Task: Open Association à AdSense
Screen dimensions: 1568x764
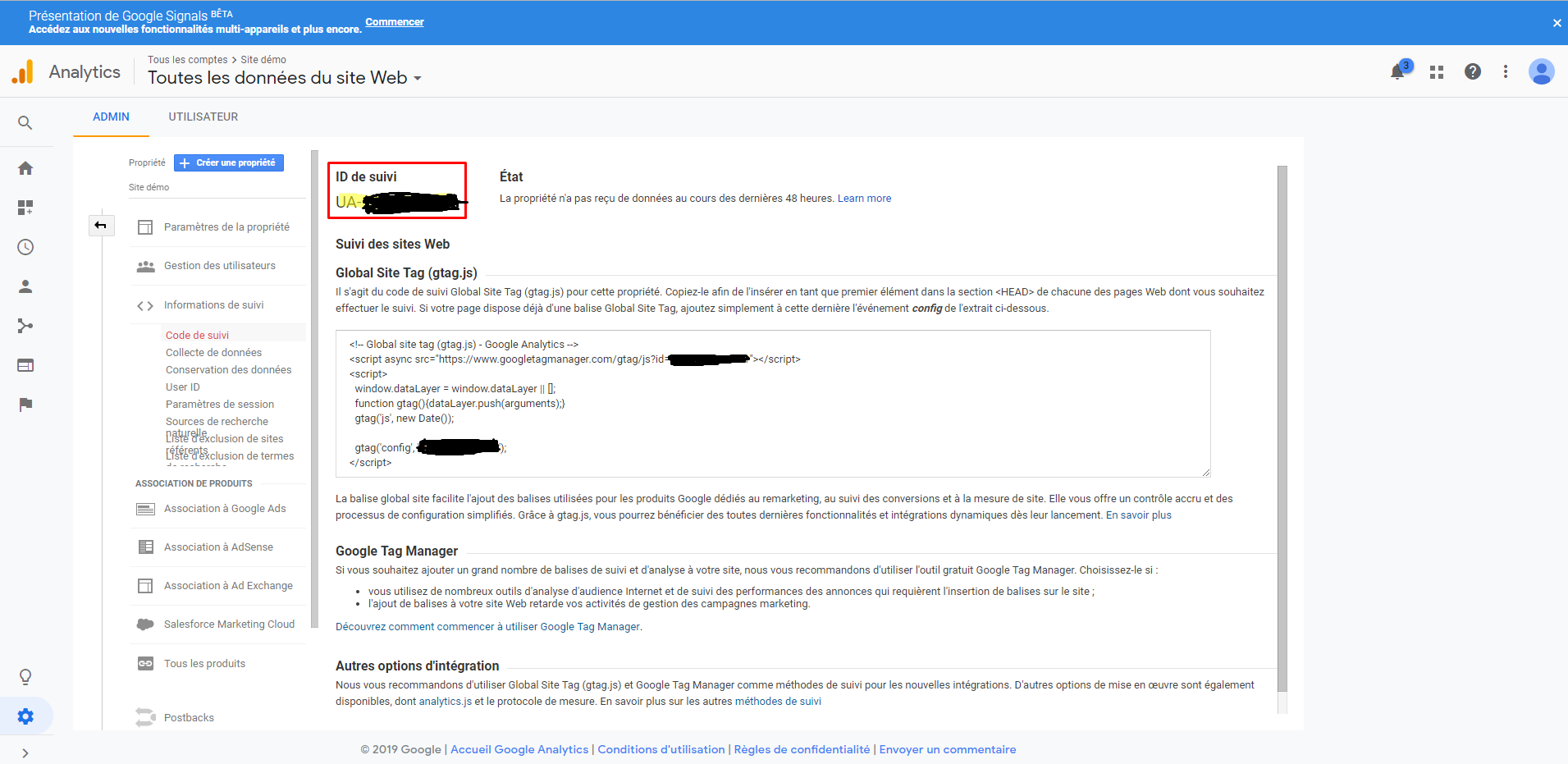Action: pyautogui.click(x=218, y=547)
